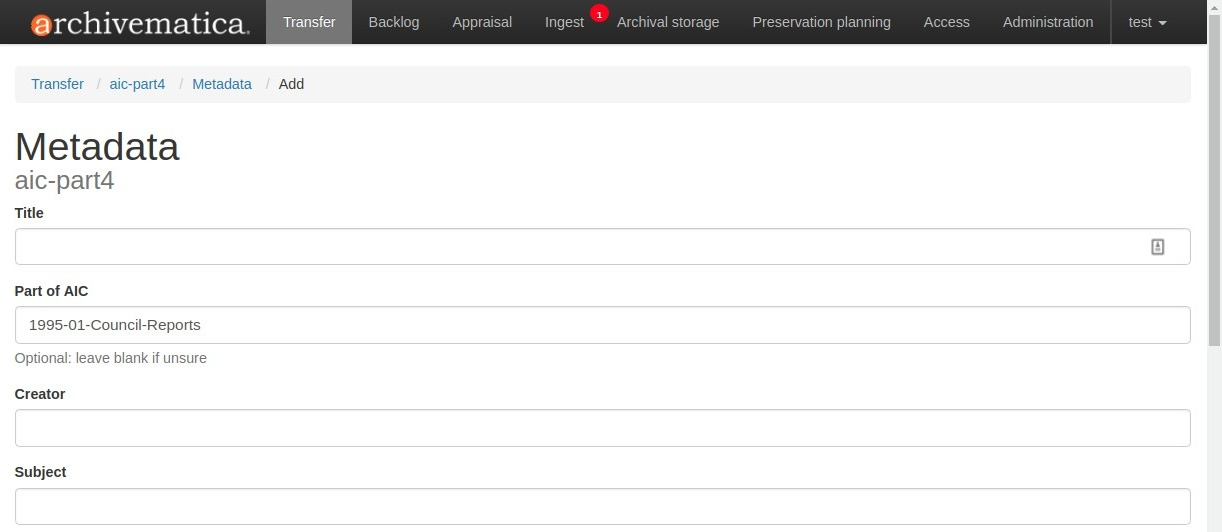
Task: Open the Backlog tab
Action: pyautogui.click(x=394, y=22)
